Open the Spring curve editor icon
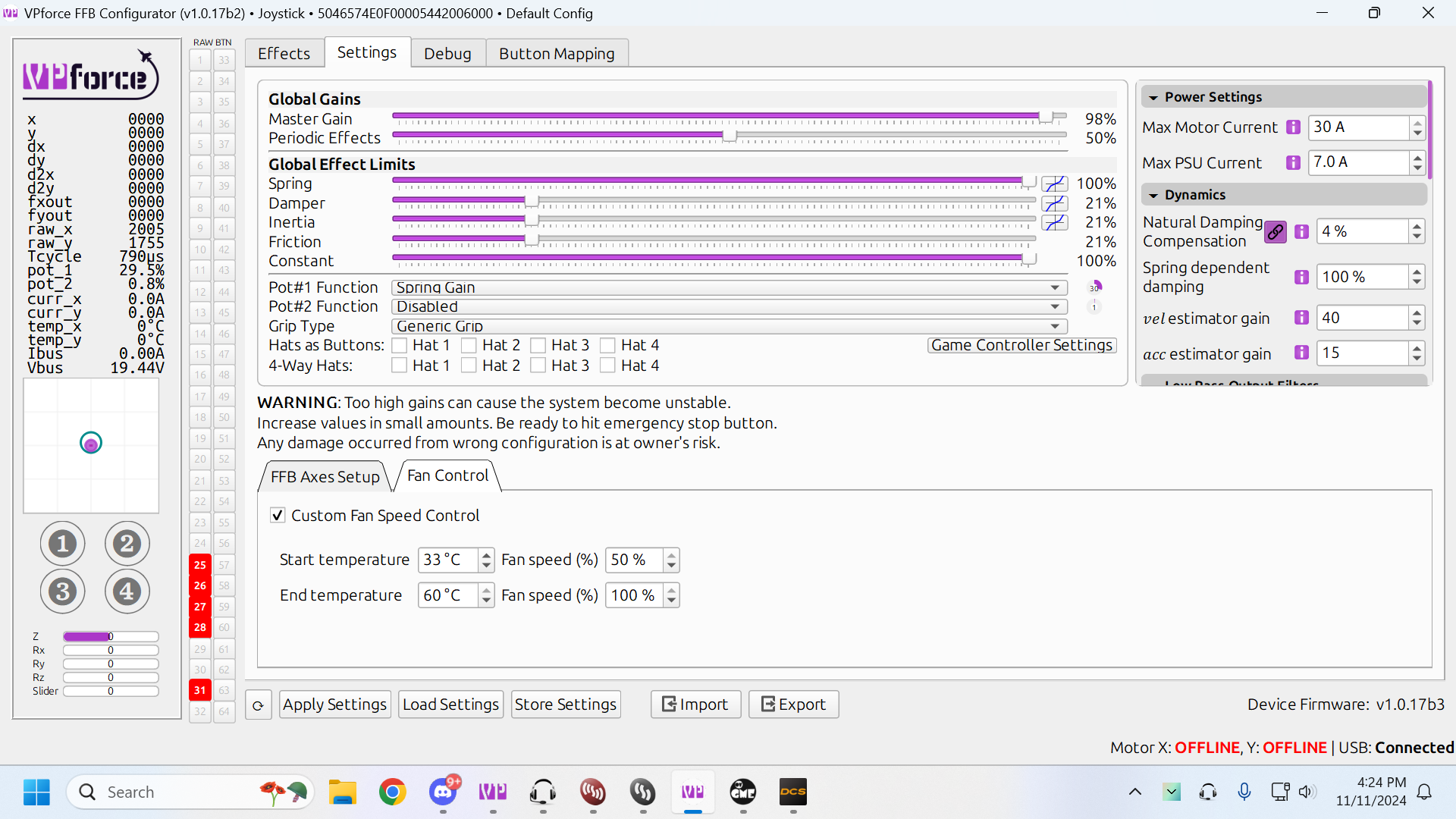The height and width of the screenshot is (819, 1456). [x=1054, y=184]
